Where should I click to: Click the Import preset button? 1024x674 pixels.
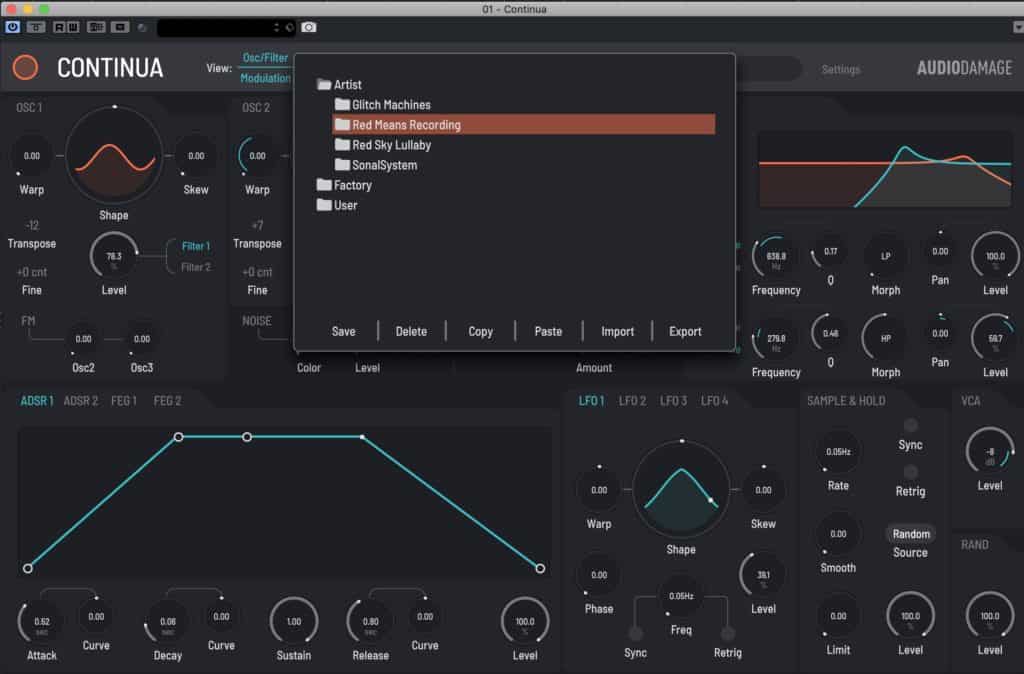click(x=618, y=331)
